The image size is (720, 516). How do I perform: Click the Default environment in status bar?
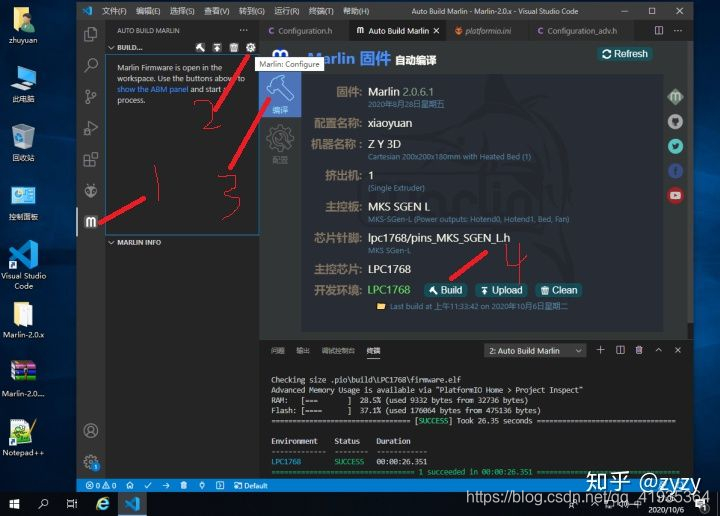pos(251,485)
